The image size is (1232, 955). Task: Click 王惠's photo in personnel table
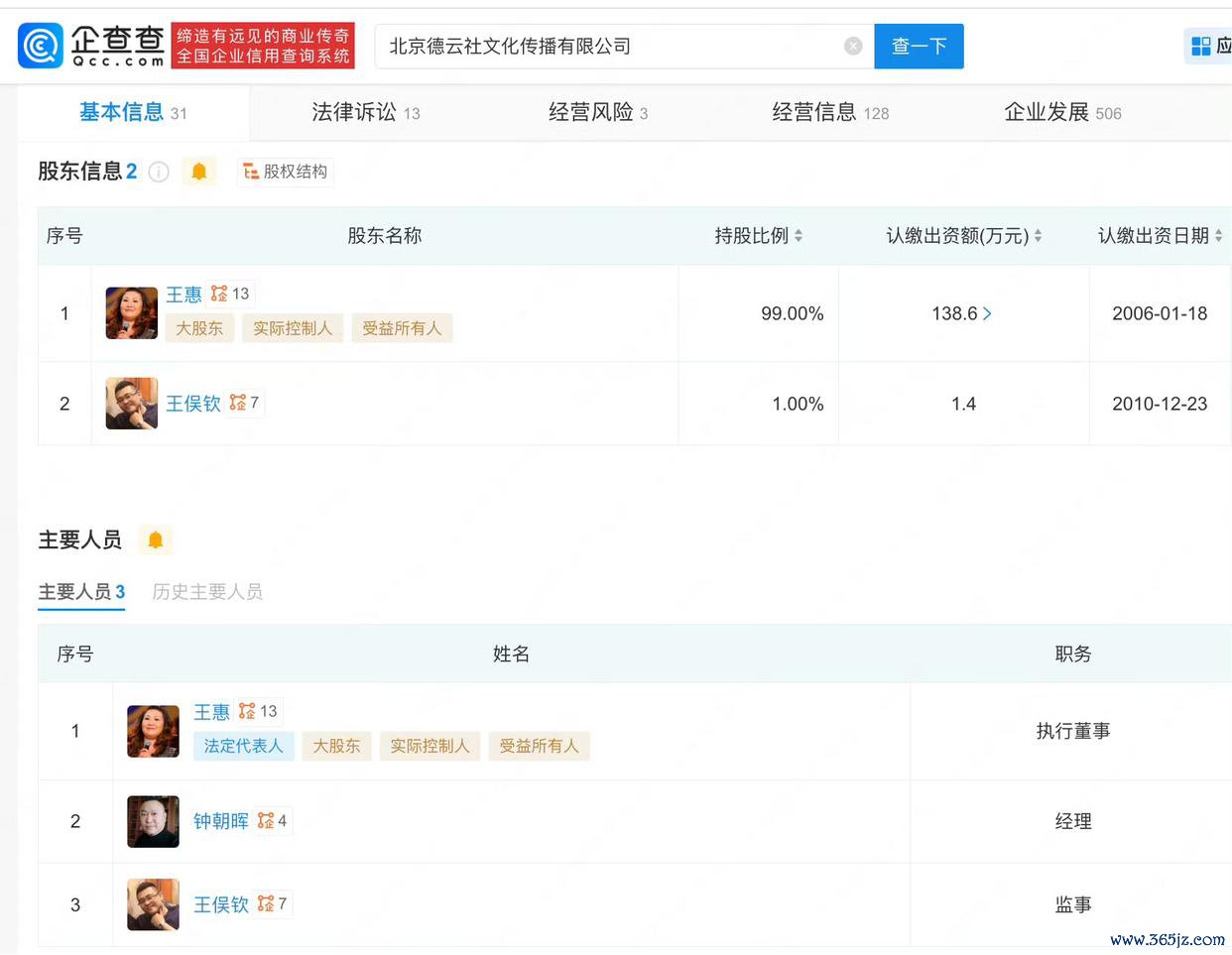coord(154,731)
